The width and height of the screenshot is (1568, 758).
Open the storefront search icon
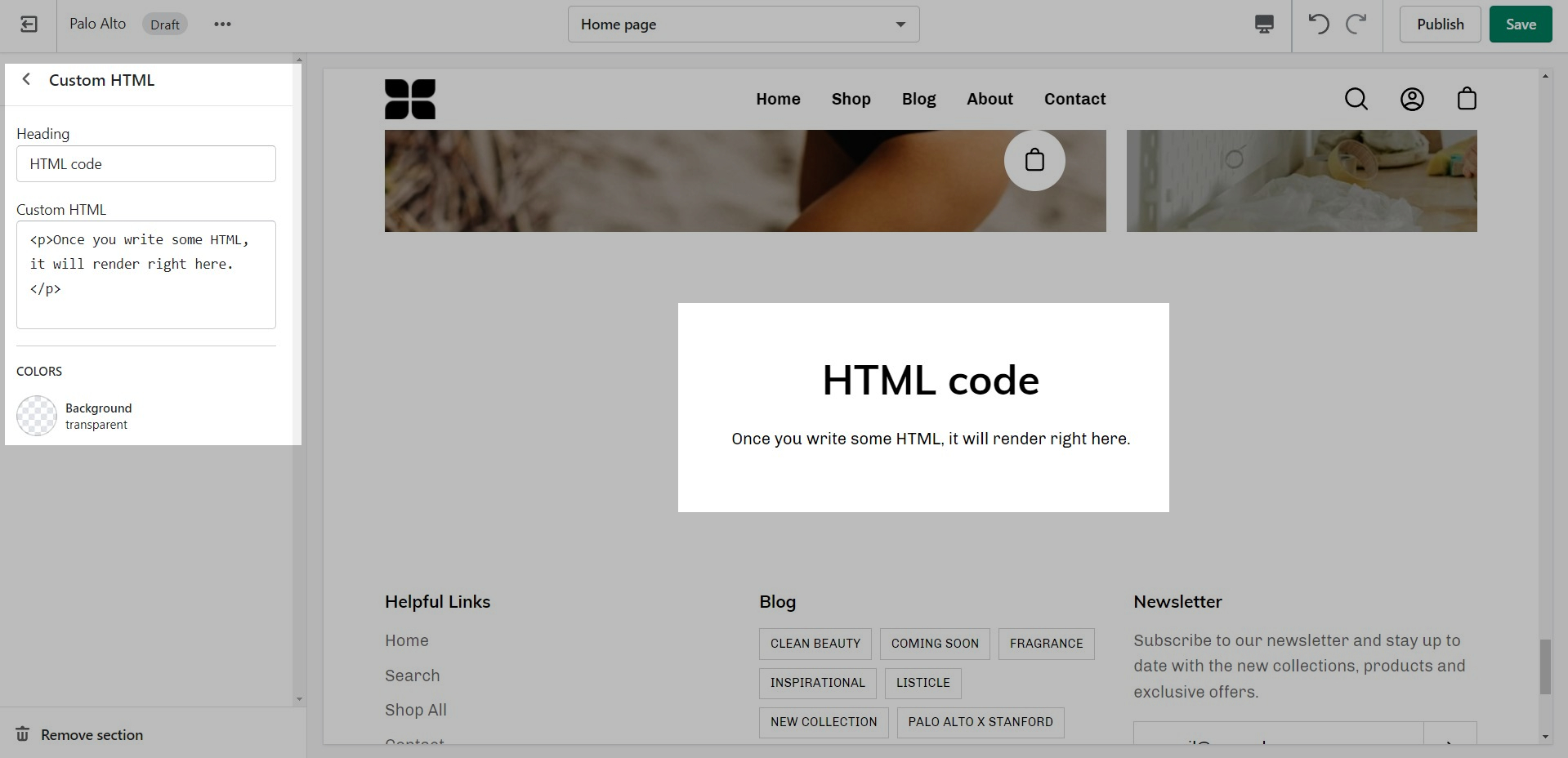(1356, 99)
